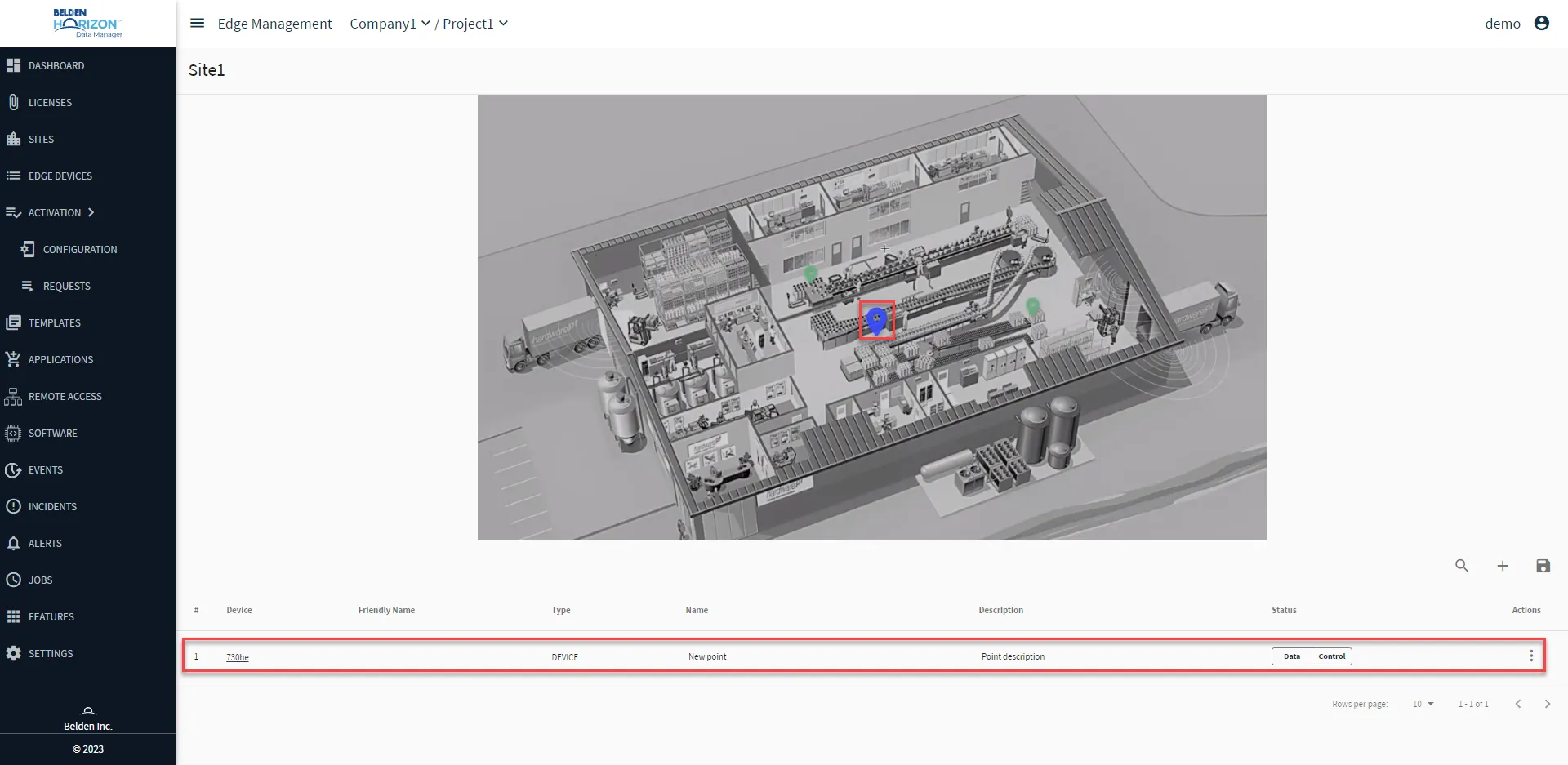Click the Software chip icon
The width and height of the screenshot is (1568, 765).
click(x=13, y=433)
